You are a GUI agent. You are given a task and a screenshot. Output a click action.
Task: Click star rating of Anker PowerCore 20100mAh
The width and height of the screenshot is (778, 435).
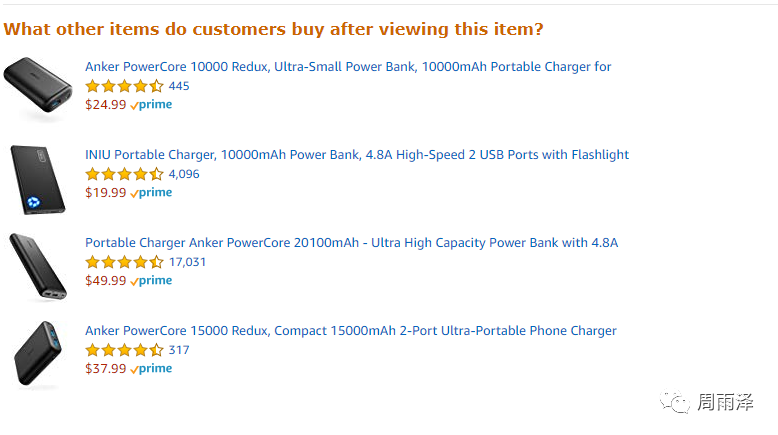[124, 262]
